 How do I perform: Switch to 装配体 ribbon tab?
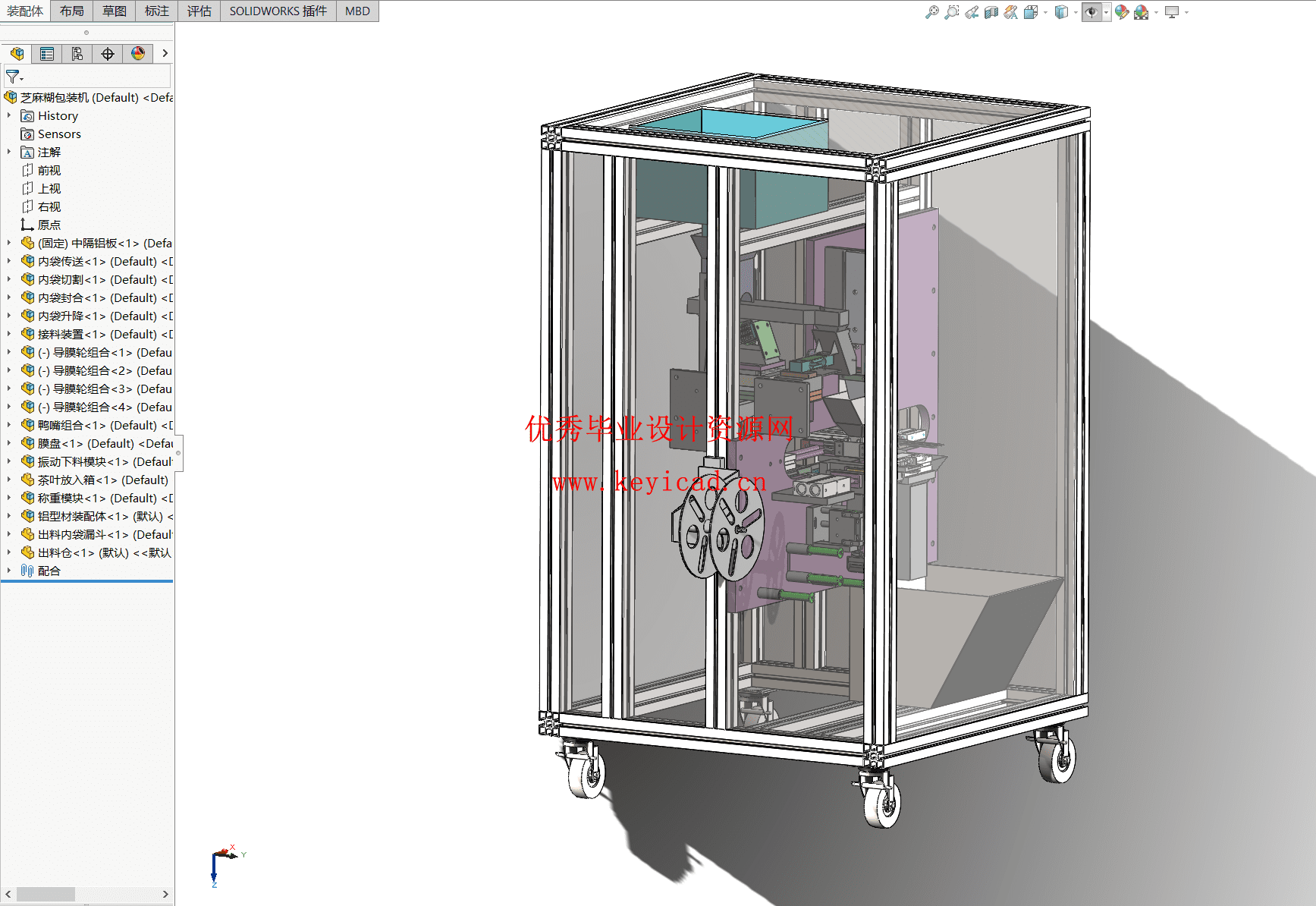[25, 11]
